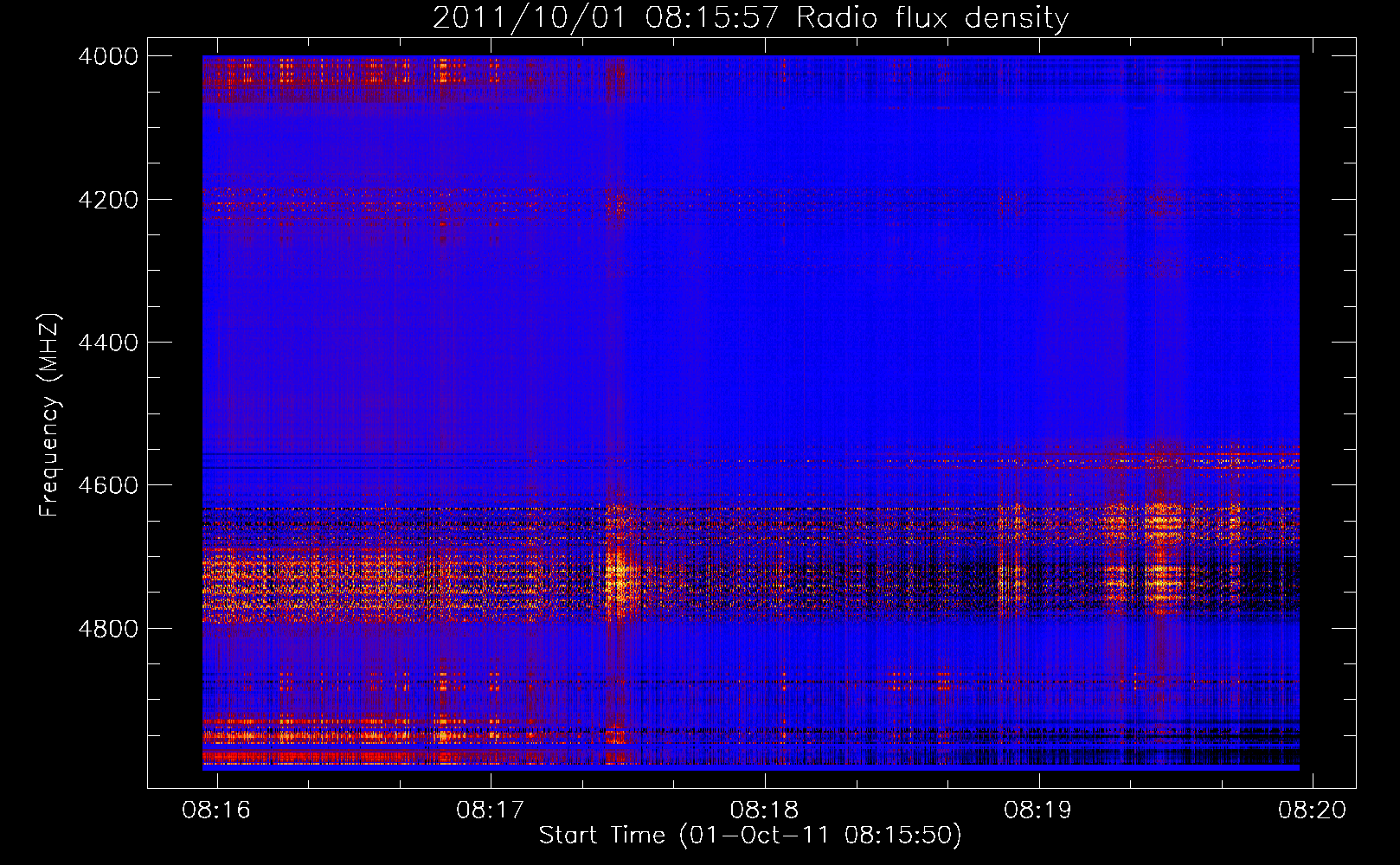Click the "Frequency (MHZ)" axis label
This screenshot has height=865, width=1400.
click(49, 414)
